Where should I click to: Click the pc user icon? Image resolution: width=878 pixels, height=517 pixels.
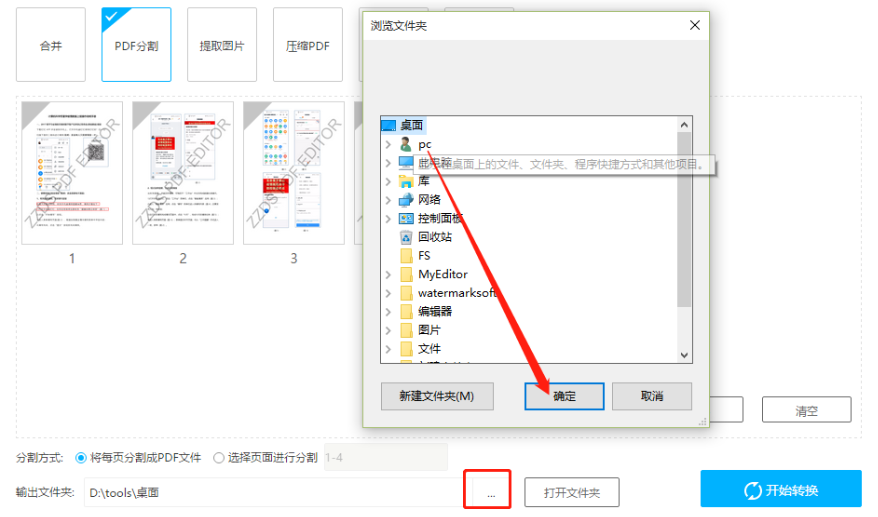click(x=406, y=144)
